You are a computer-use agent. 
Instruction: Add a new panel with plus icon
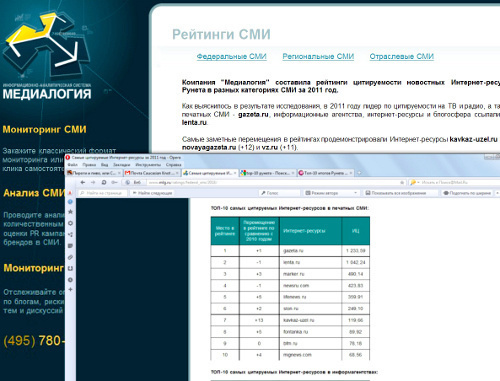click(x=70, y=289)
